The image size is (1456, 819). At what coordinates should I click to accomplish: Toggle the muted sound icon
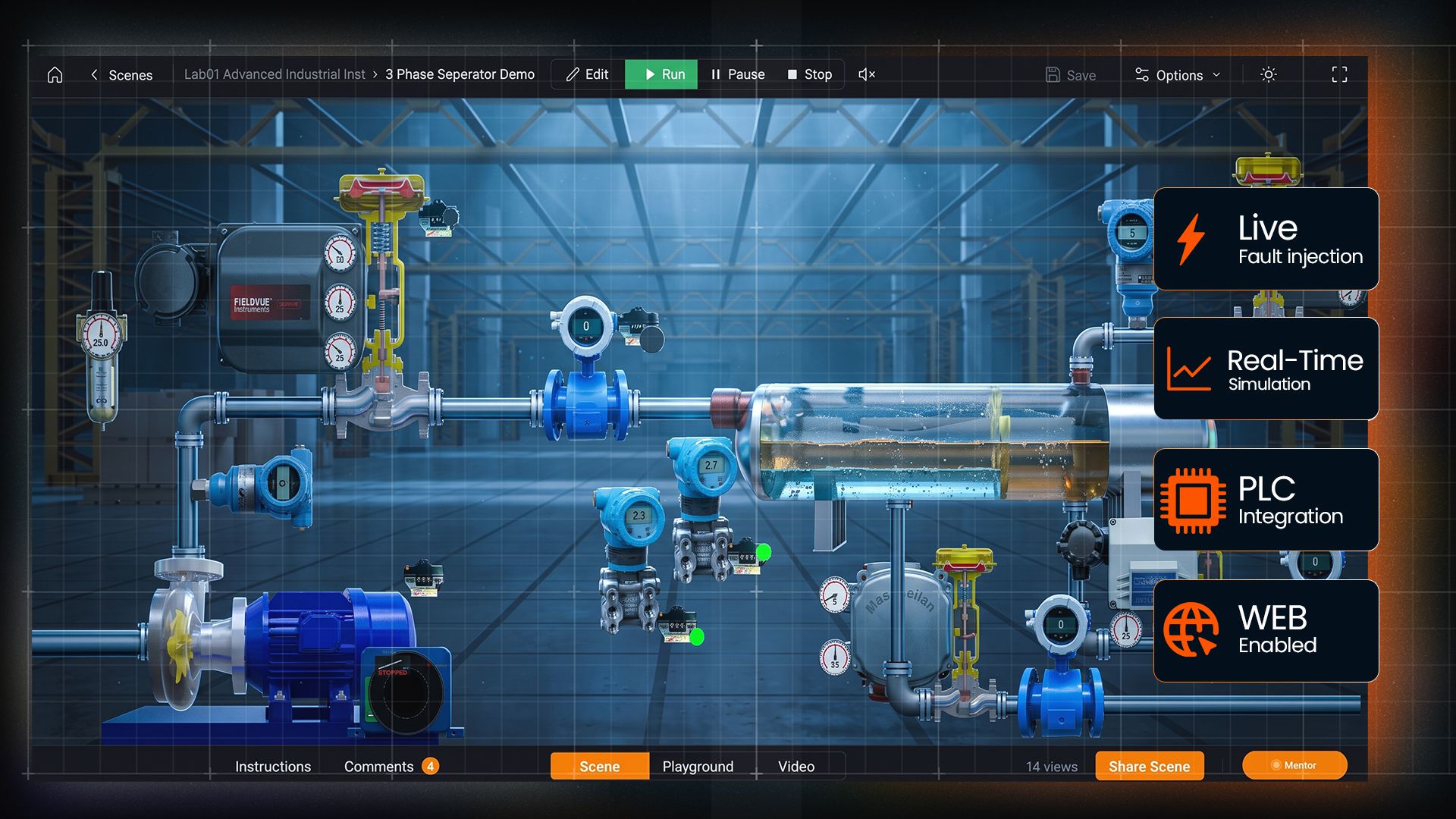(x=867, y=74)
